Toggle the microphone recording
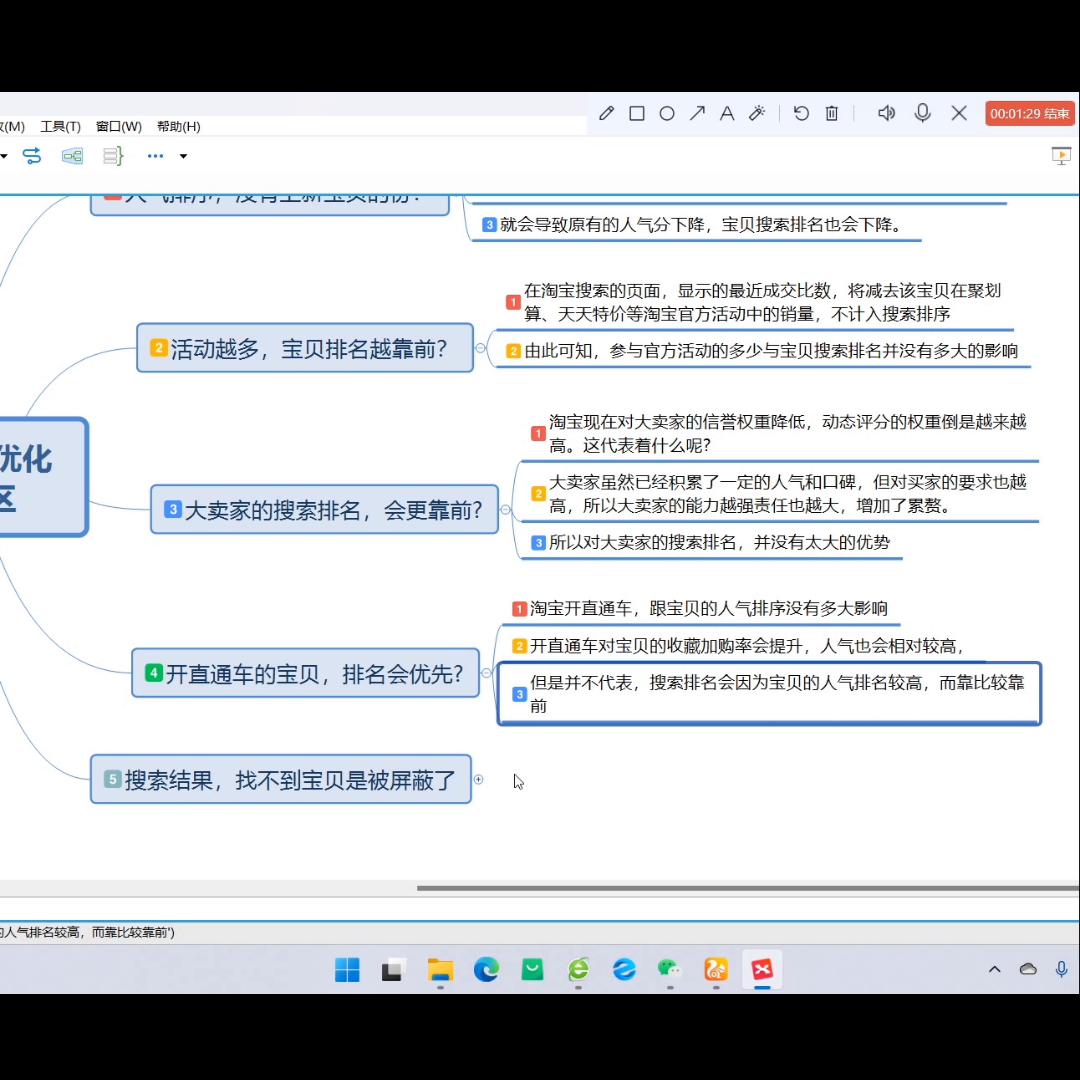The width and height of the screenshot is (1080, 1080). [x=922, y=113]
